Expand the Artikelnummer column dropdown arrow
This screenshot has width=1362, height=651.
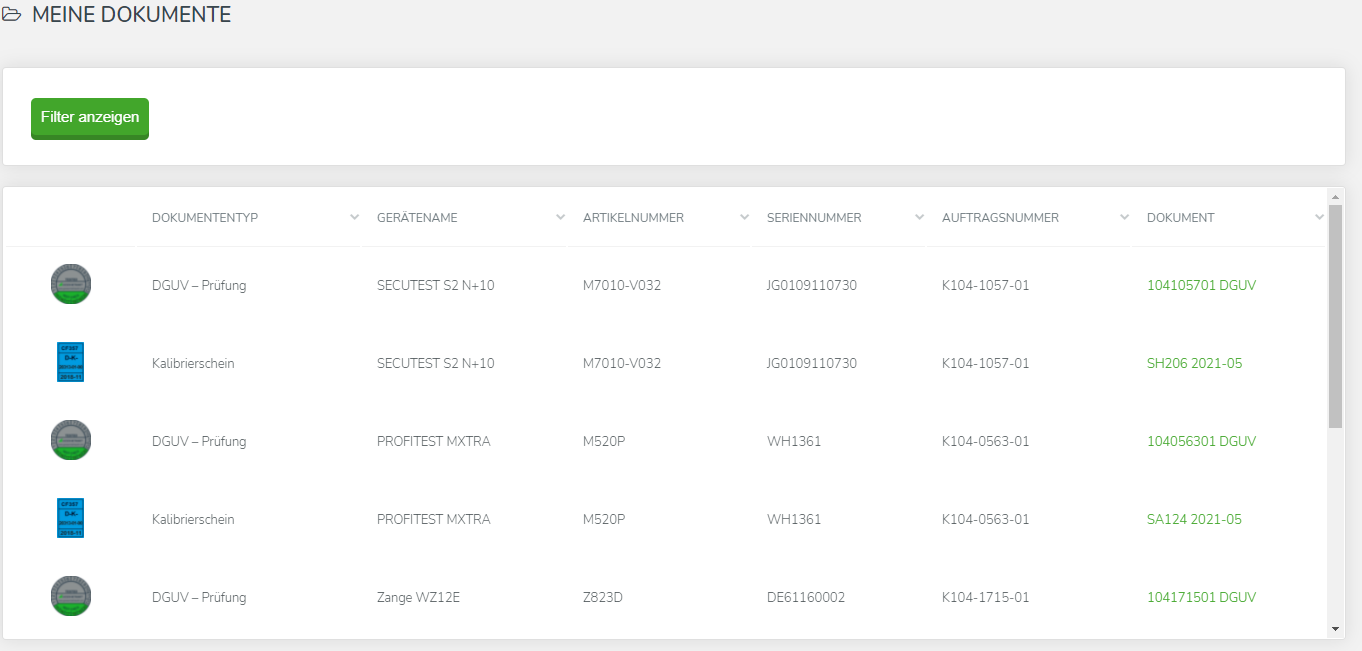pos(744,217)
